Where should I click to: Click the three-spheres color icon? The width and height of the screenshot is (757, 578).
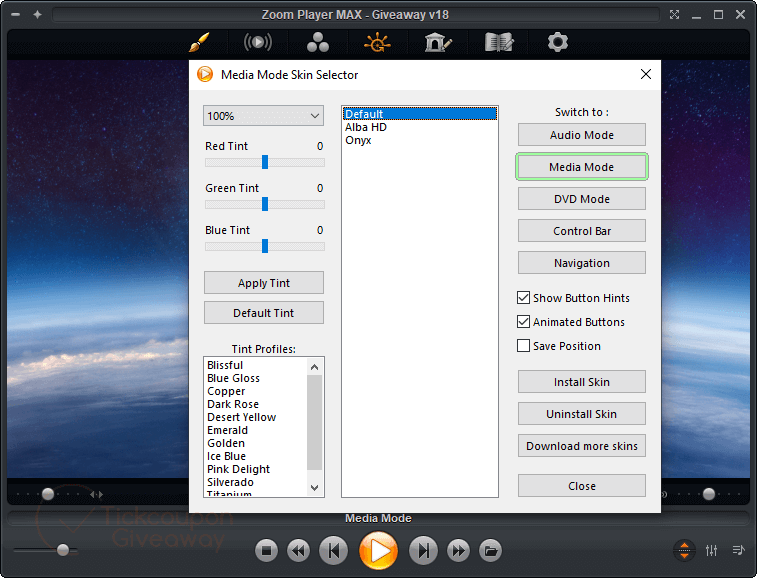pyautogui.click(x=318, y=42)
